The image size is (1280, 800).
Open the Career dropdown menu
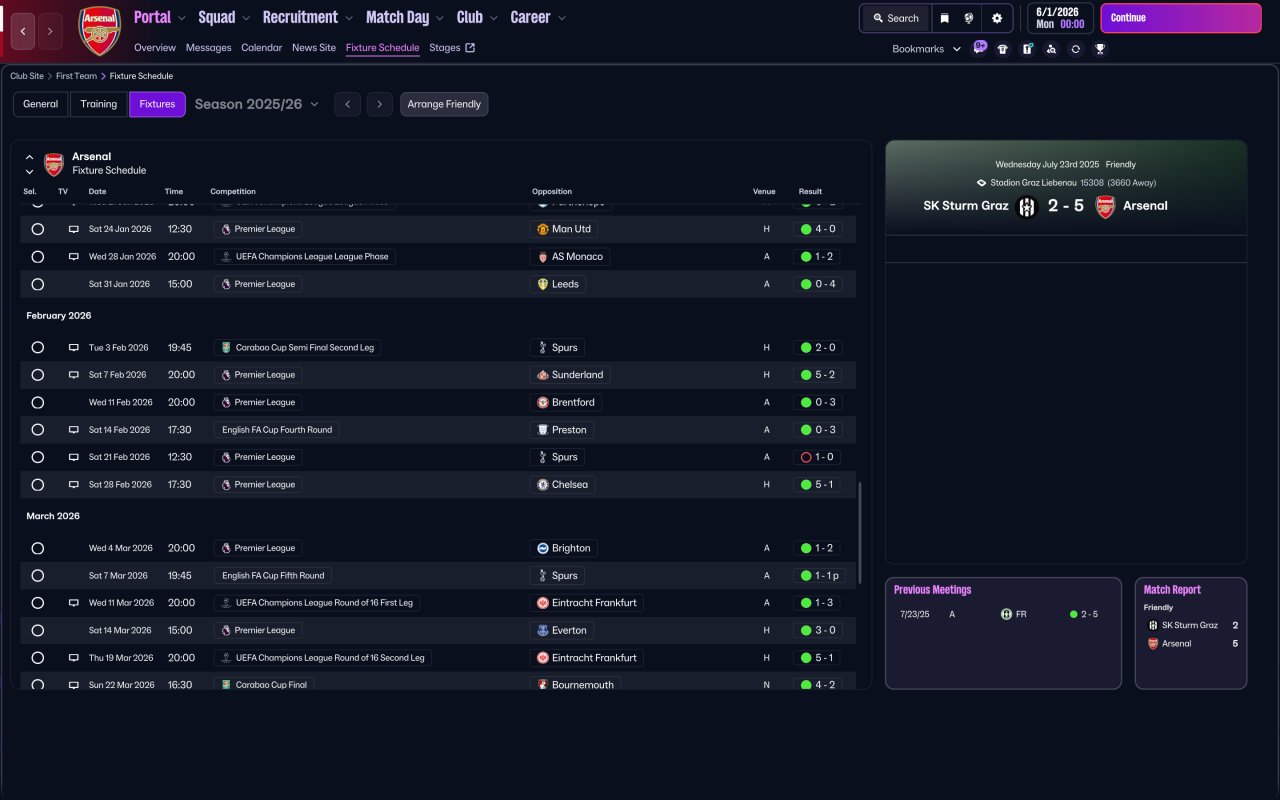point(538,17)
